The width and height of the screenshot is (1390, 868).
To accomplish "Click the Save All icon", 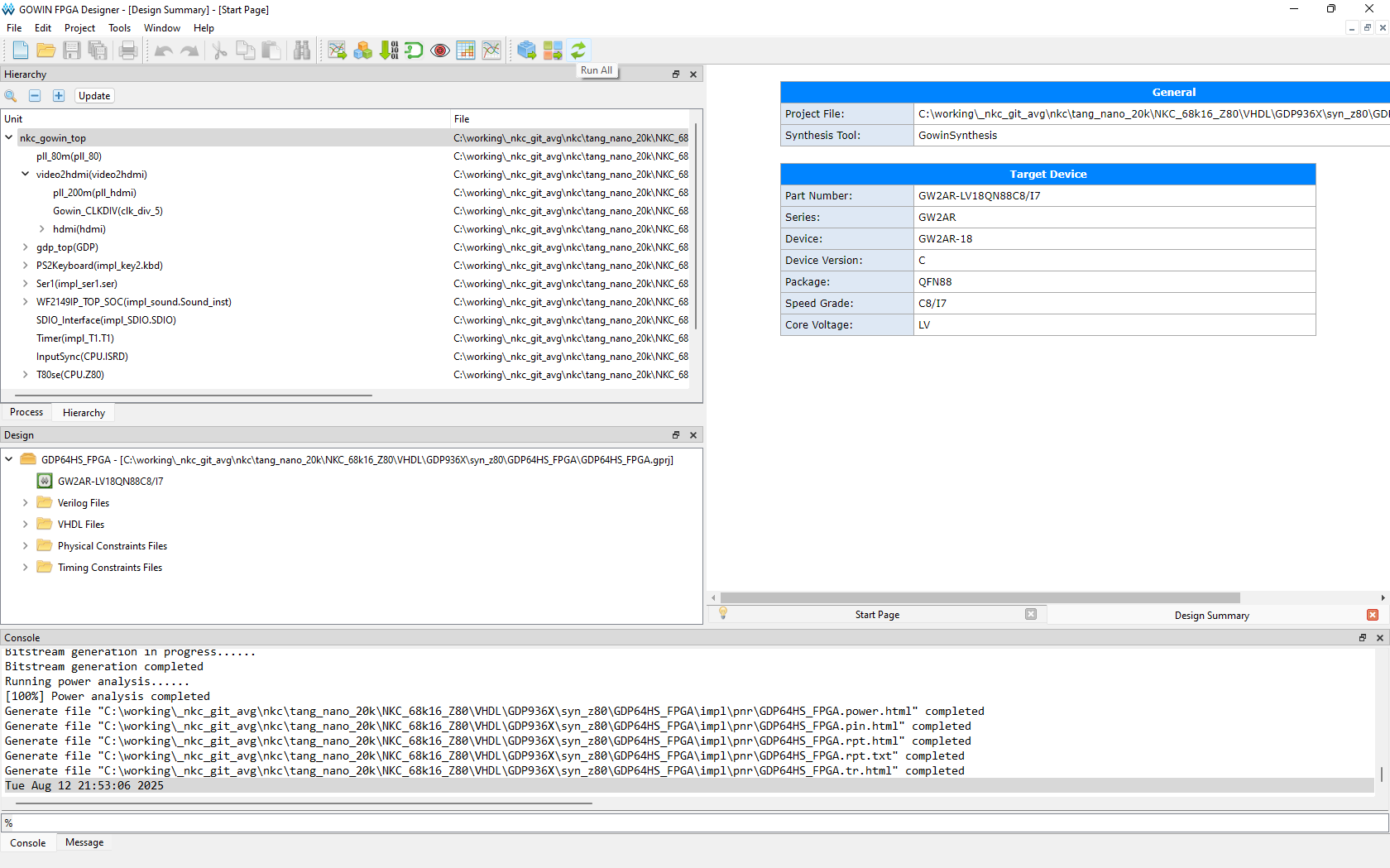I will tap(98, 50).
